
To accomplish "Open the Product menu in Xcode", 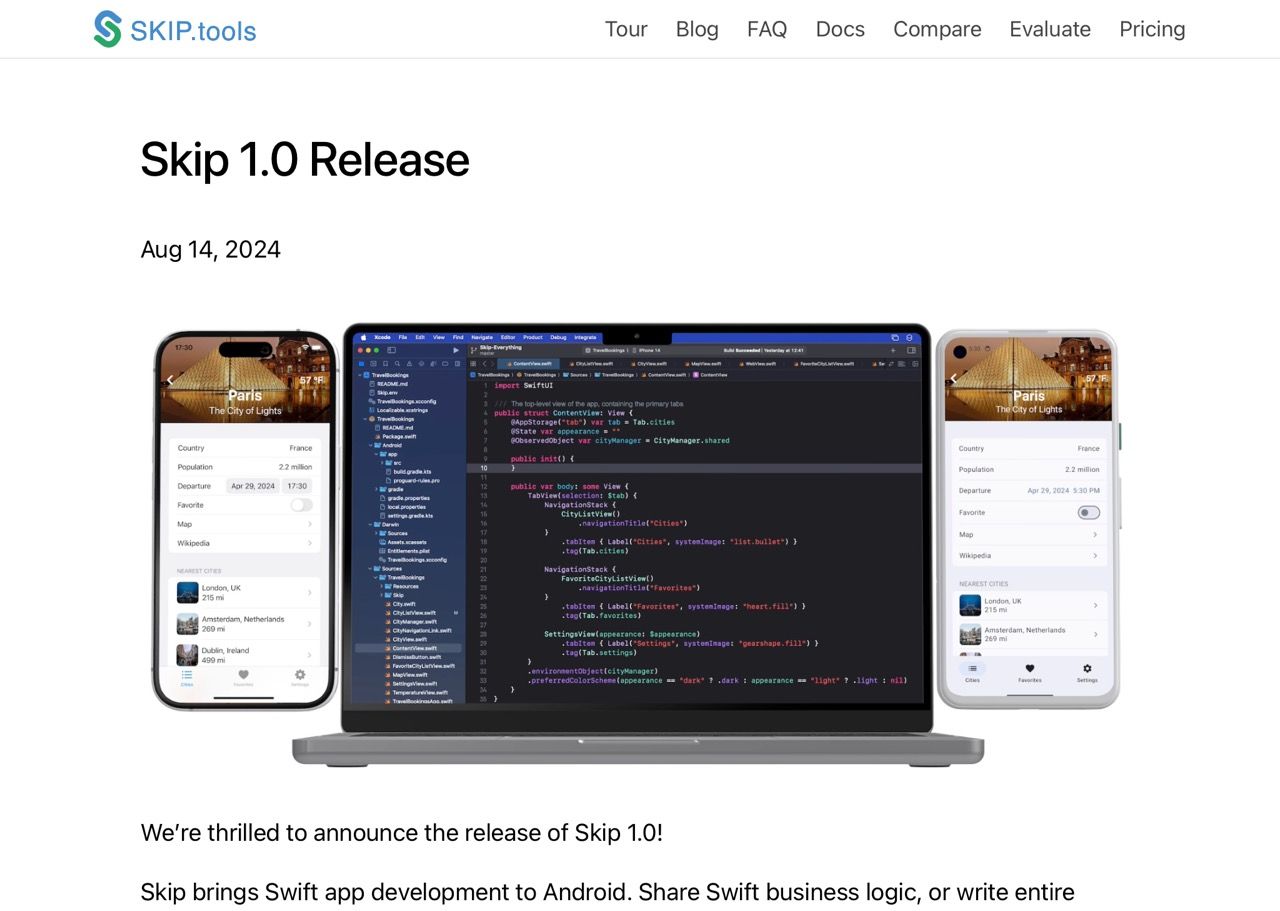I will (533, 337).
